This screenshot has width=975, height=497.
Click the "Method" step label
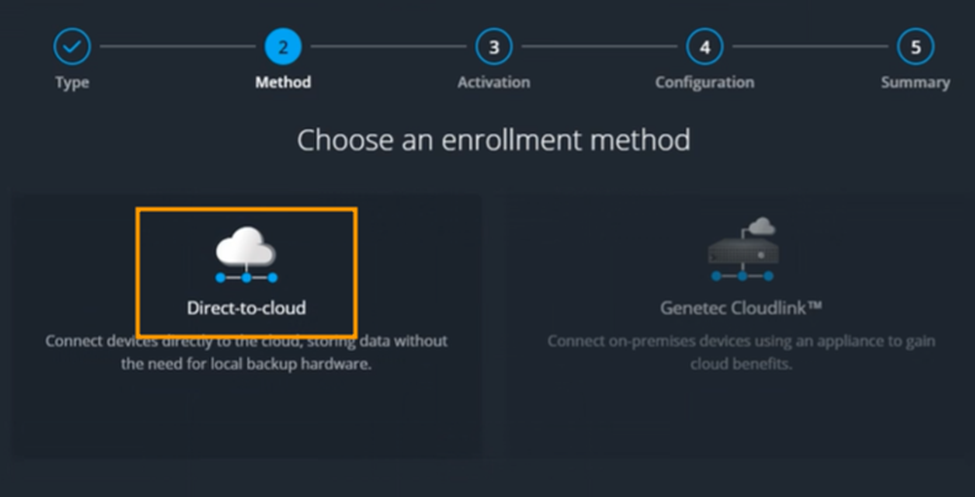point(283,82)
